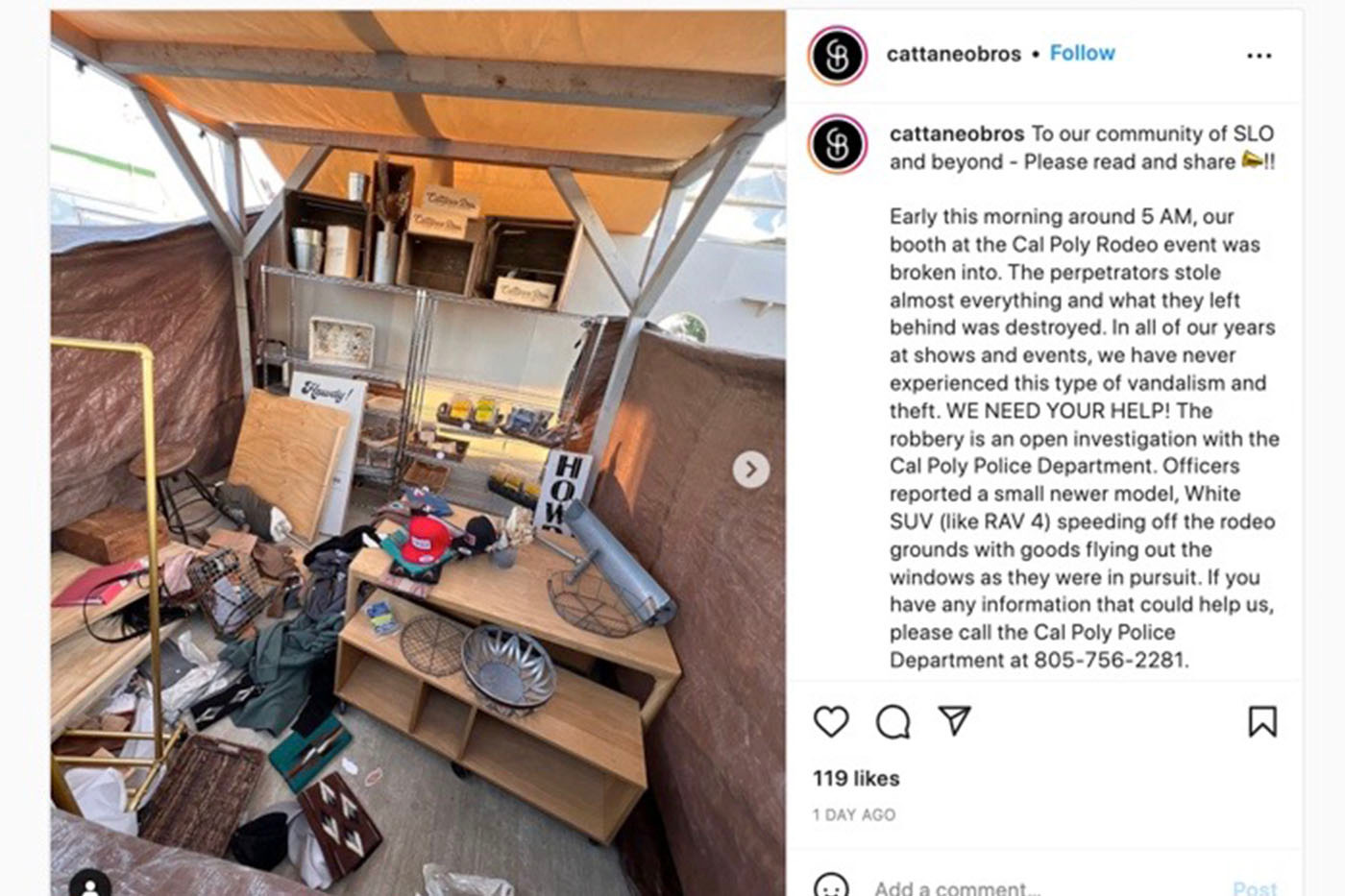Open cattaneobros username in caption
Viewport: 1345px width, 896px height.
pos(957,133)
